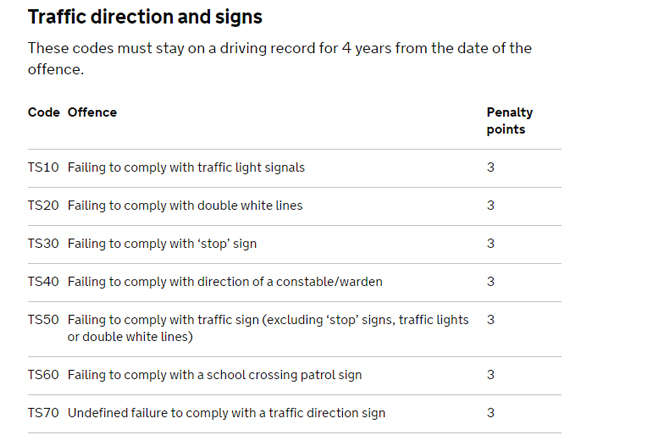The height and width of the screenshot is (440, 660).
Task: Click the Code column header
Action: 43,112
